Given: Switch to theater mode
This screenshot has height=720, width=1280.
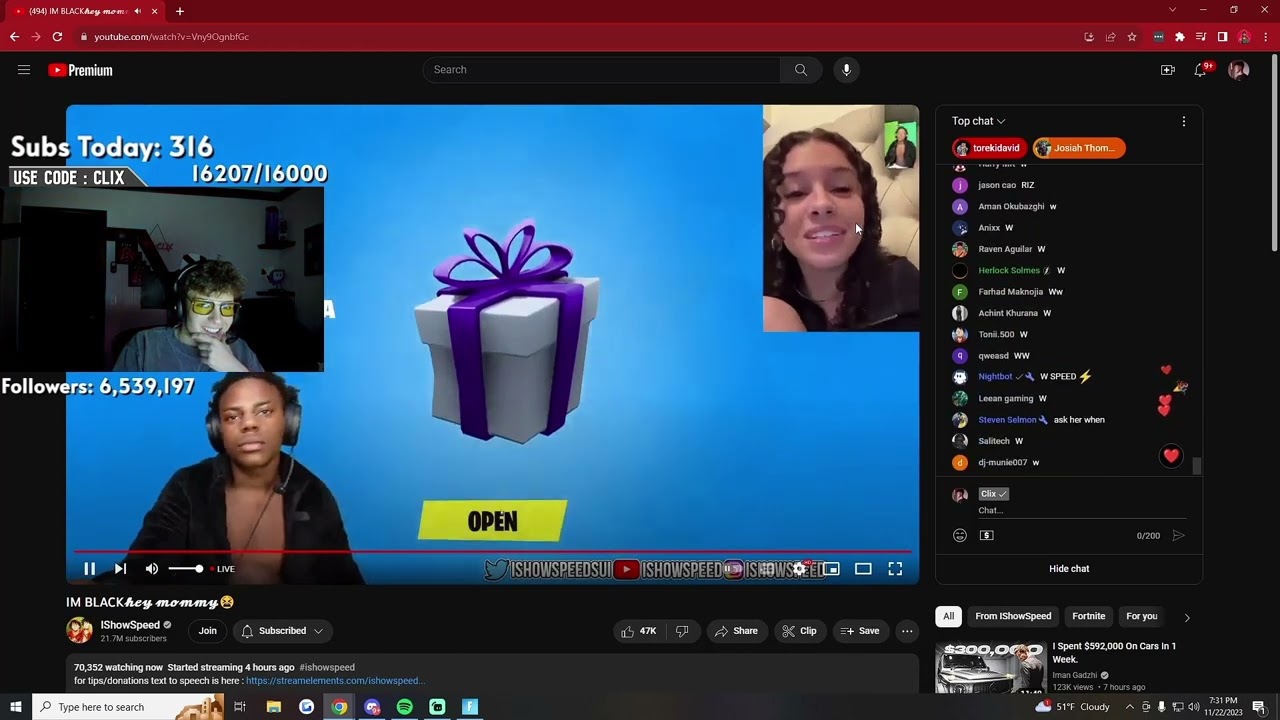Looking at the screenshot, I should point(863,569).
